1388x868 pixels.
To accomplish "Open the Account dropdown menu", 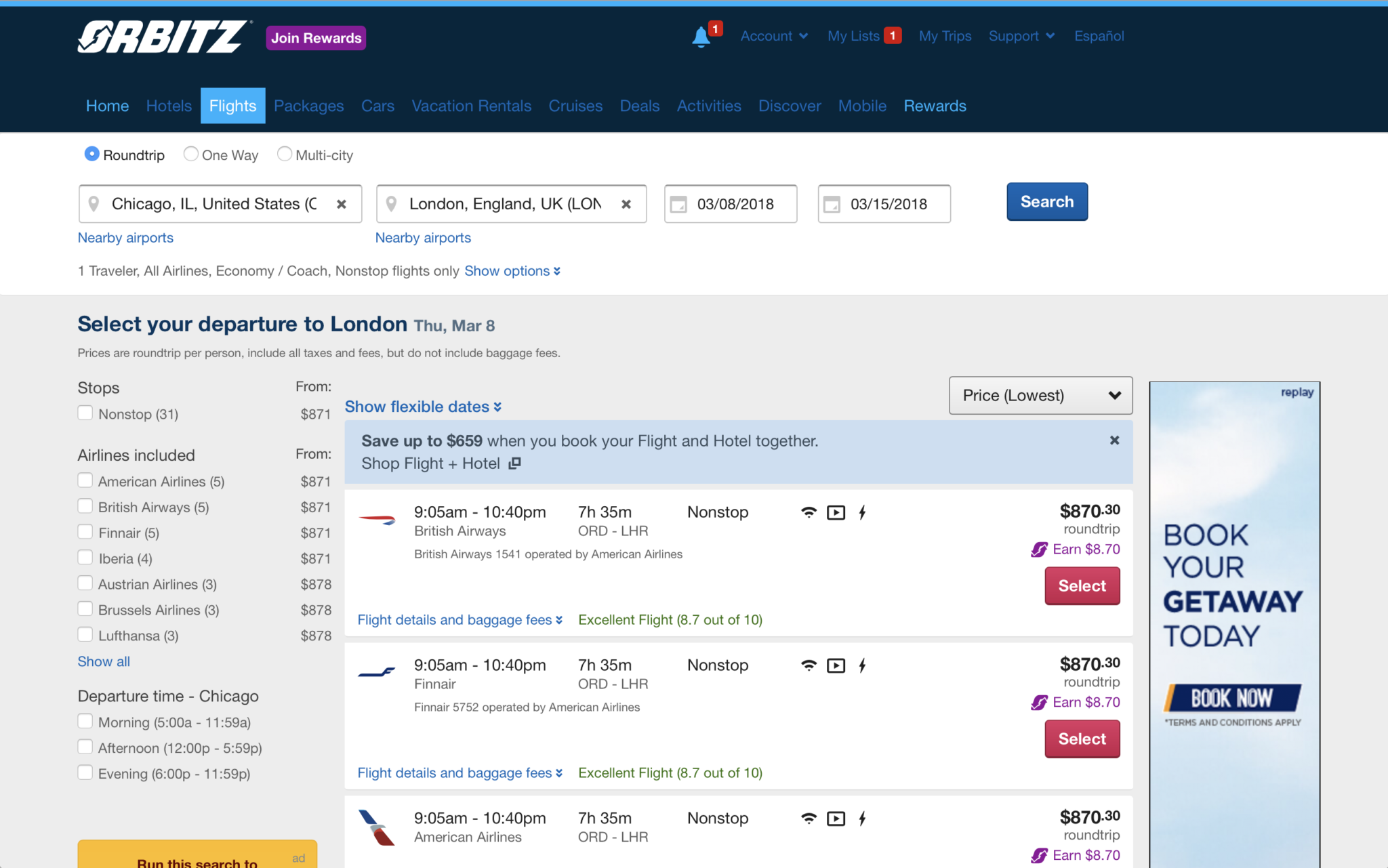I will (774, 36).
